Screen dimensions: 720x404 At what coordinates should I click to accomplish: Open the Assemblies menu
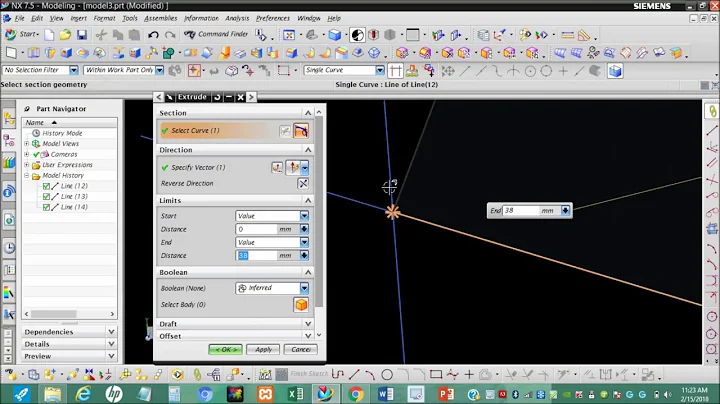(161, 18)
